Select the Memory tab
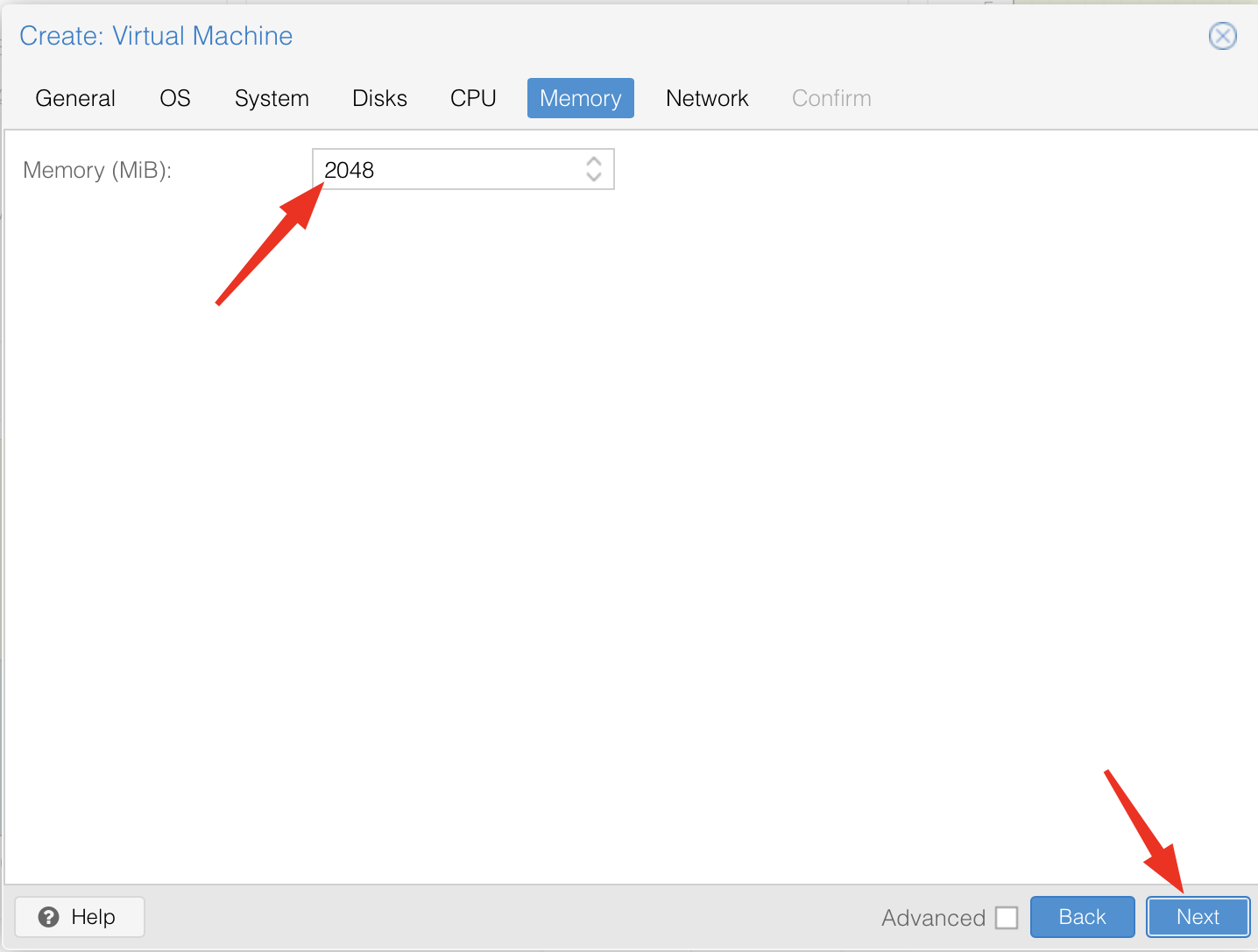 tap(580, 98)
